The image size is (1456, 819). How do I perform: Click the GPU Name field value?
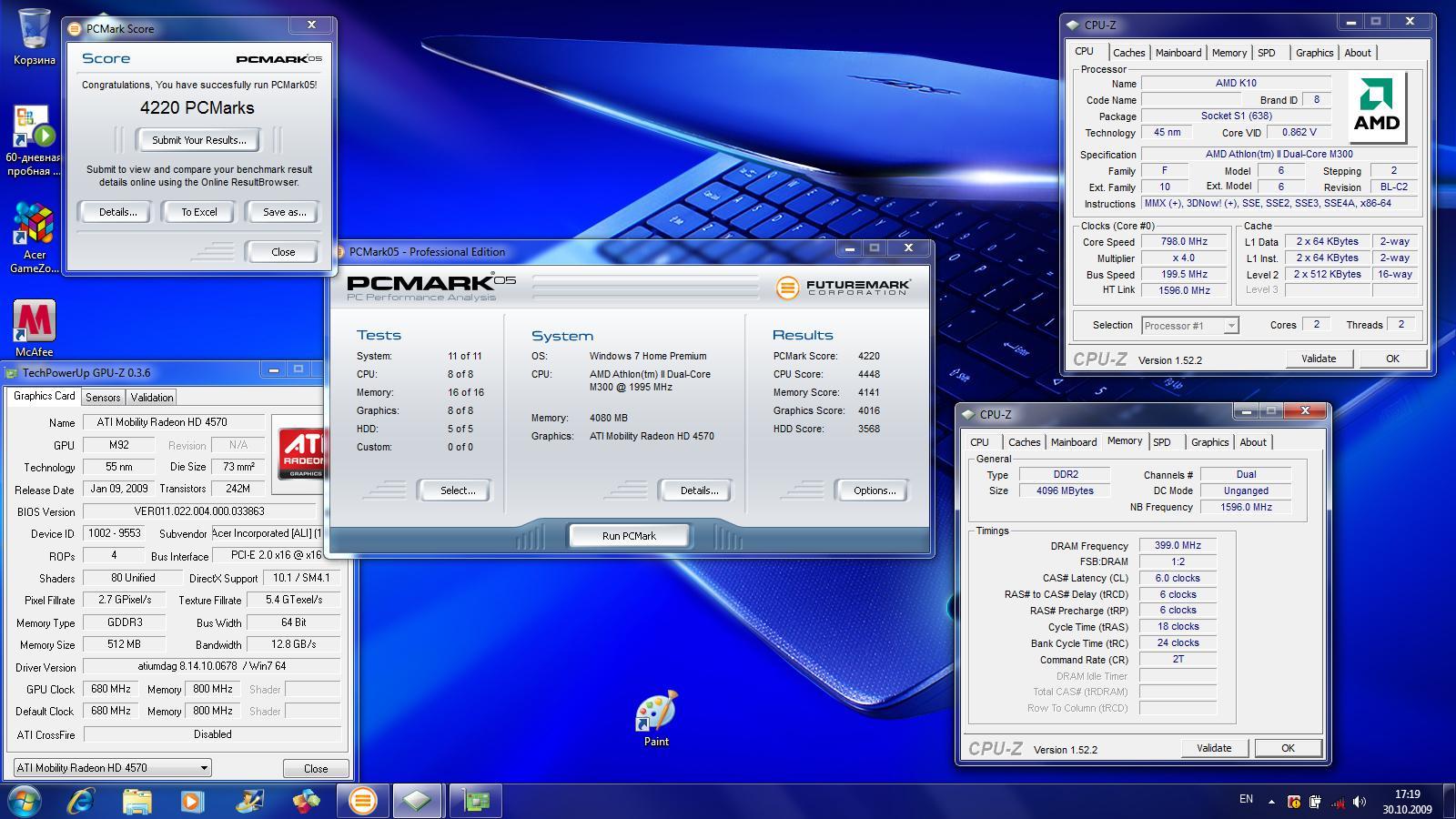tap(174, 422)
